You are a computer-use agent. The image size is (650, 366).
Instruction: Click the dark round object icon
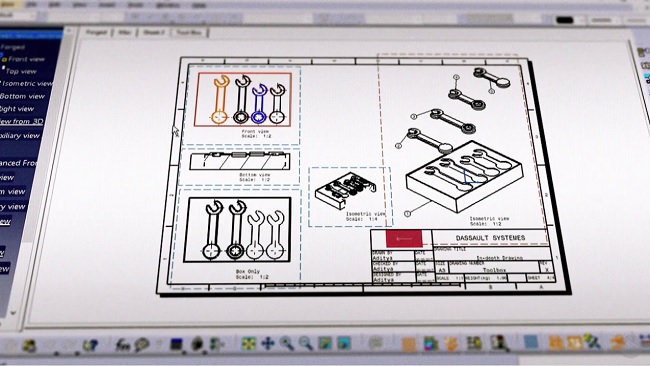(197, 344)
